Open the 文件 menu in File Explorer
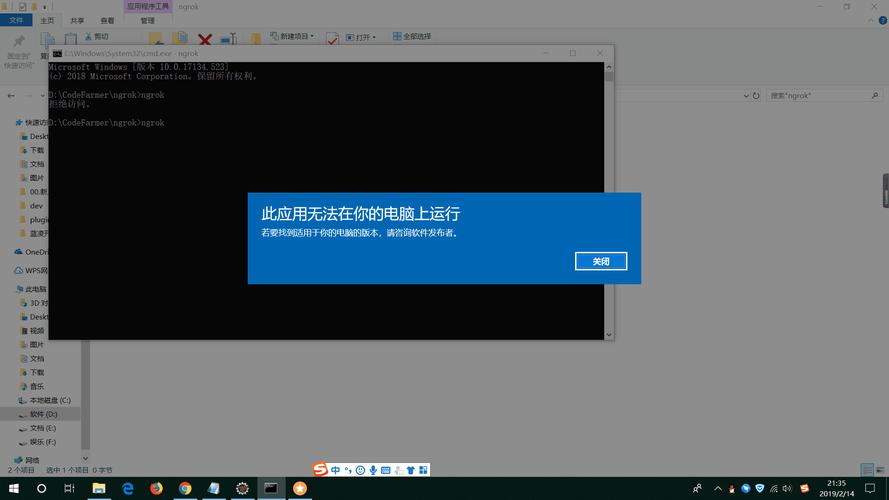 16,20
